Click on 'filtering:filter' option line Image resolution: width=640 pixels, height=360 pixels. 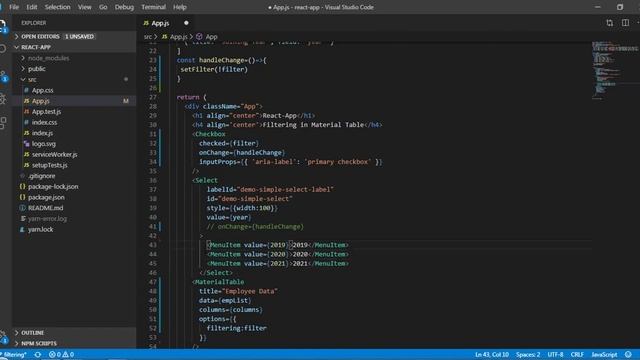click(x=237, y=328)
